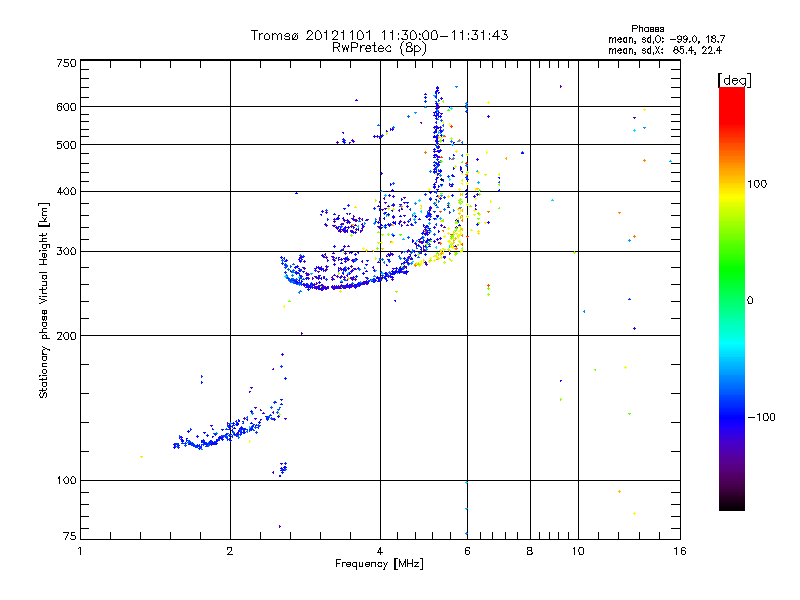Select the [deg] colorbar unit label
Image resolution: width=800 pixels, height=600 pixels.
pos(734,79)
